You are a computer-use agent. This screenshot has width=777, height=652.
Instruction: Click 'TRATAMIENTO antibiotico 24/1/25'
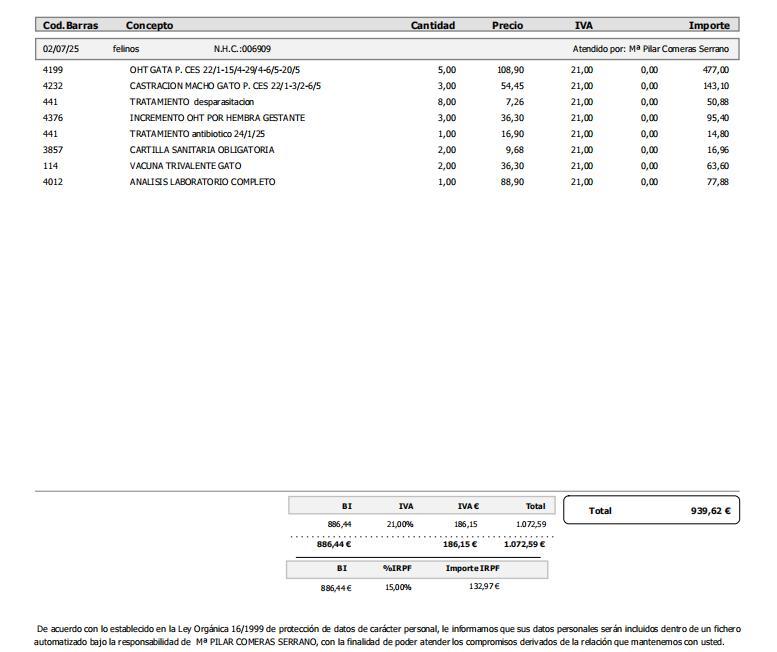point(197,134)
